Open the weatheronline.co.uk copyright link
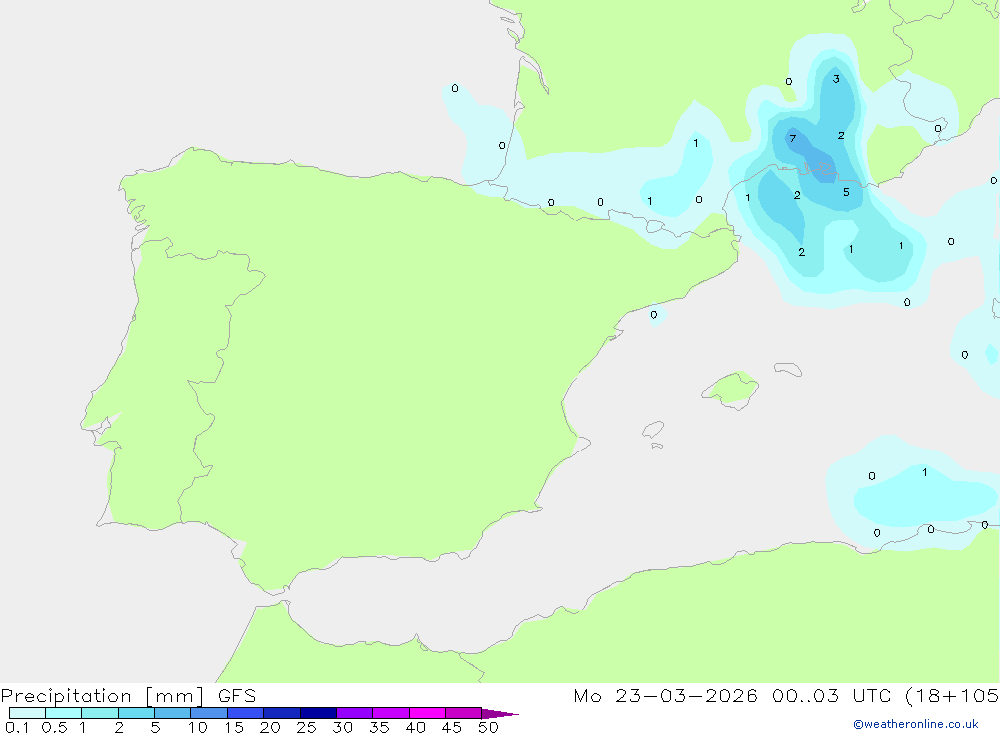The width and height of the screenshot is (1000, 733). click(916, 724)
